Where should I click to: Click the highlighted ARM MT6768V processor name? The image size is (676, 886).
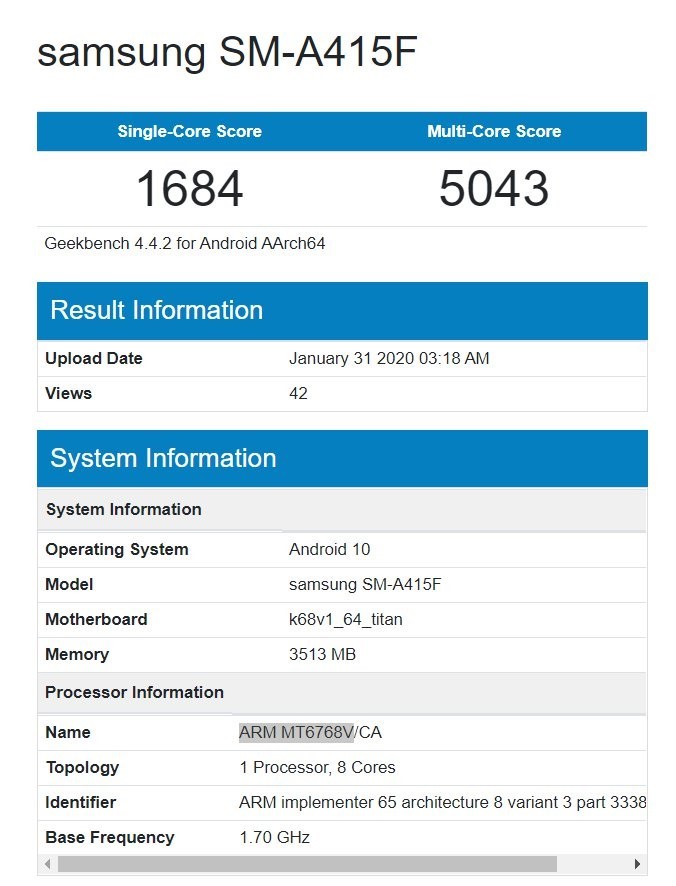[x=296, y=732]
